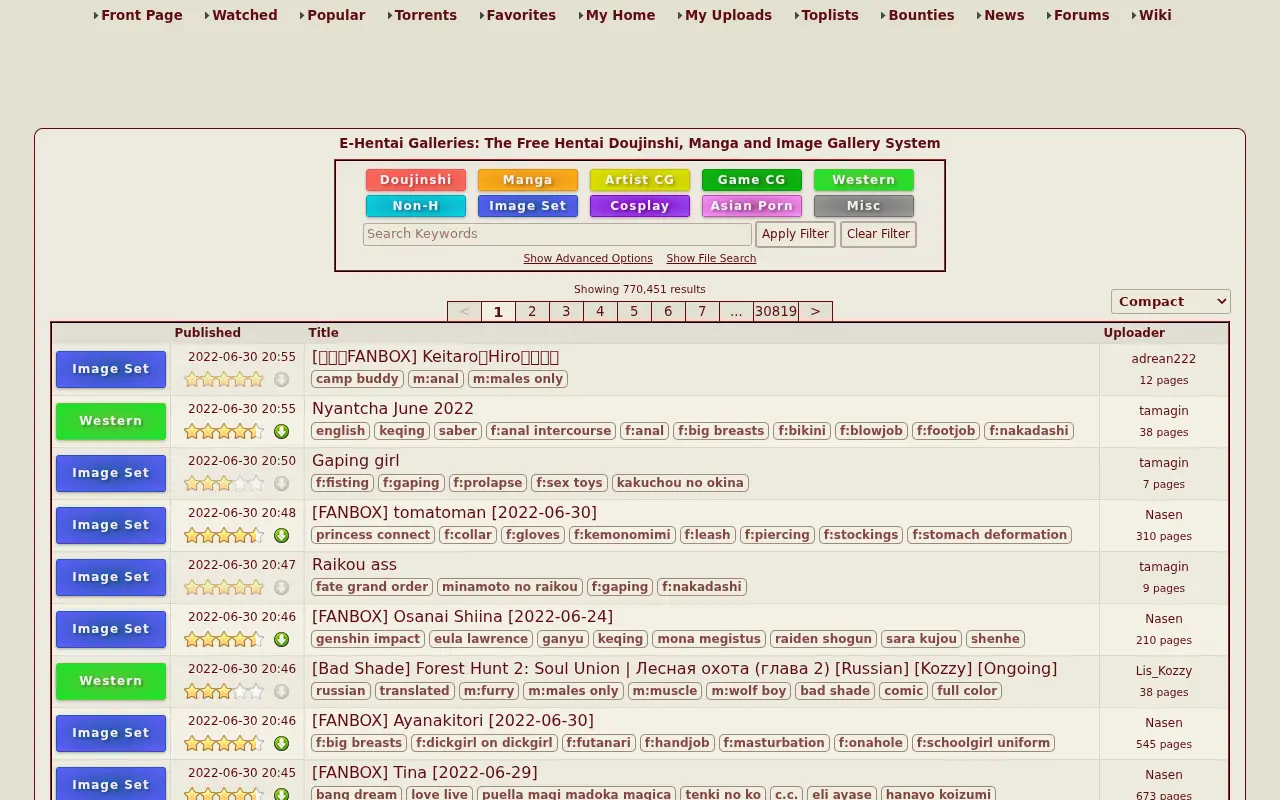The height and width of the screenshot is (800, 1280).
Task: Click the next page arrow
Action: [815, 311]
